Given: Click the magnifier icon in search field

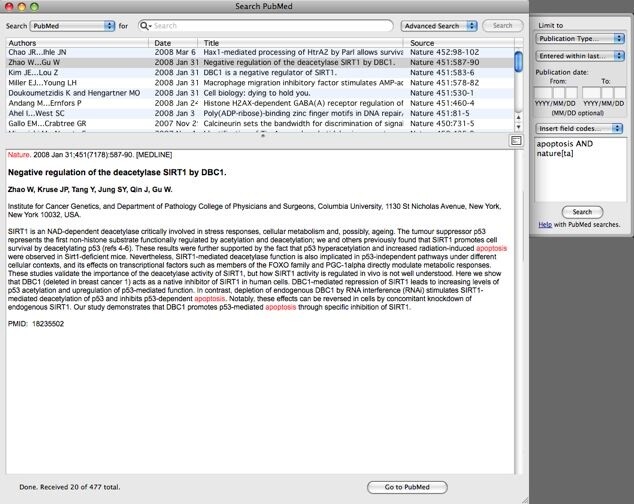Looking at the screenshot, I should (144, 26).
